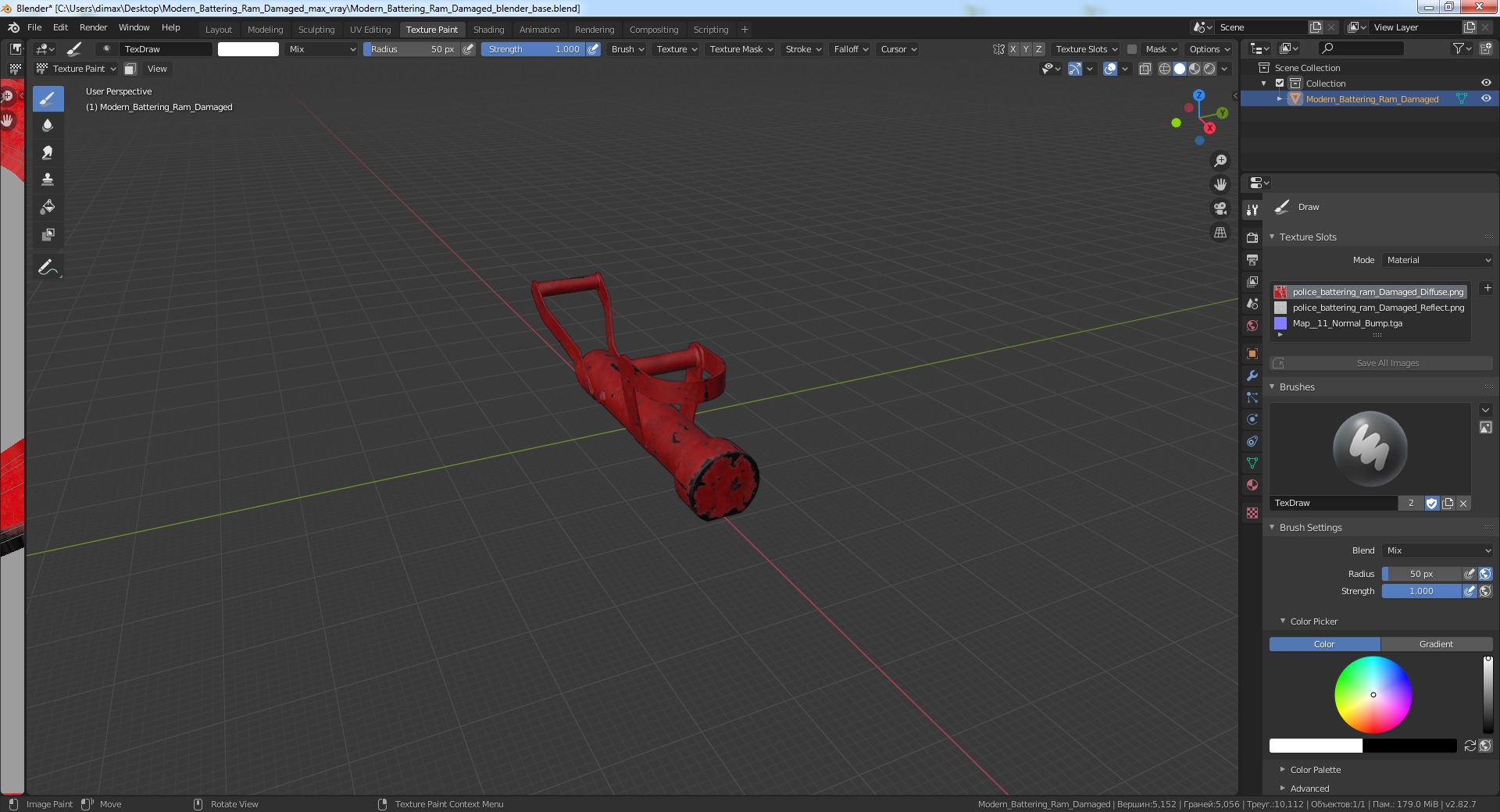Open the Render menu
The image size is (1500, 812).
(93, 27)
